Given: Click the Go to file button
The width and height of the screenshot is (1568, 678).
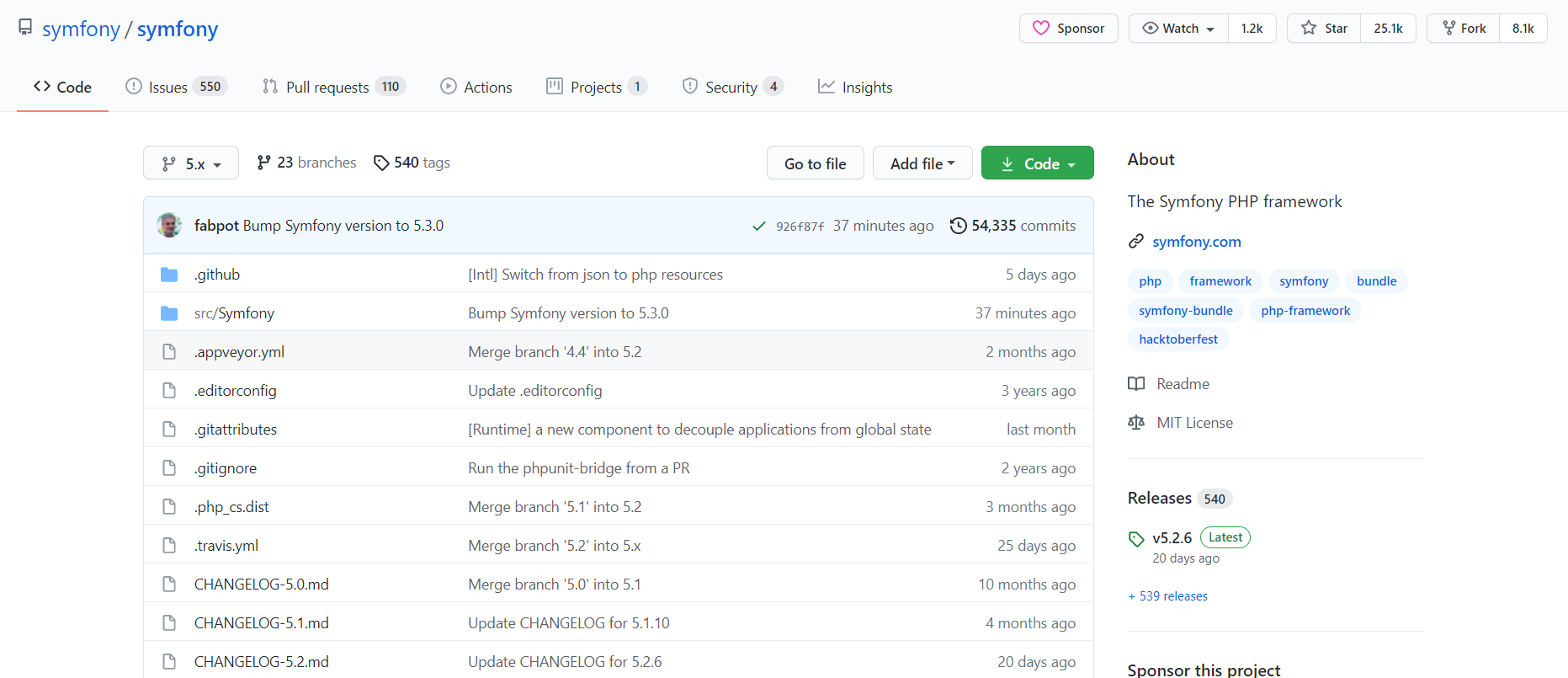Looking at the screenshot, I should (x=816, y=163).
